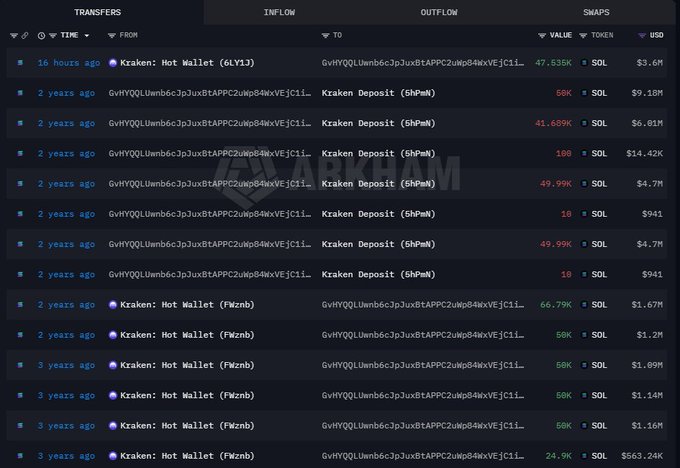Open the '16 hours ago' transaction link

[x=69, y=63]
